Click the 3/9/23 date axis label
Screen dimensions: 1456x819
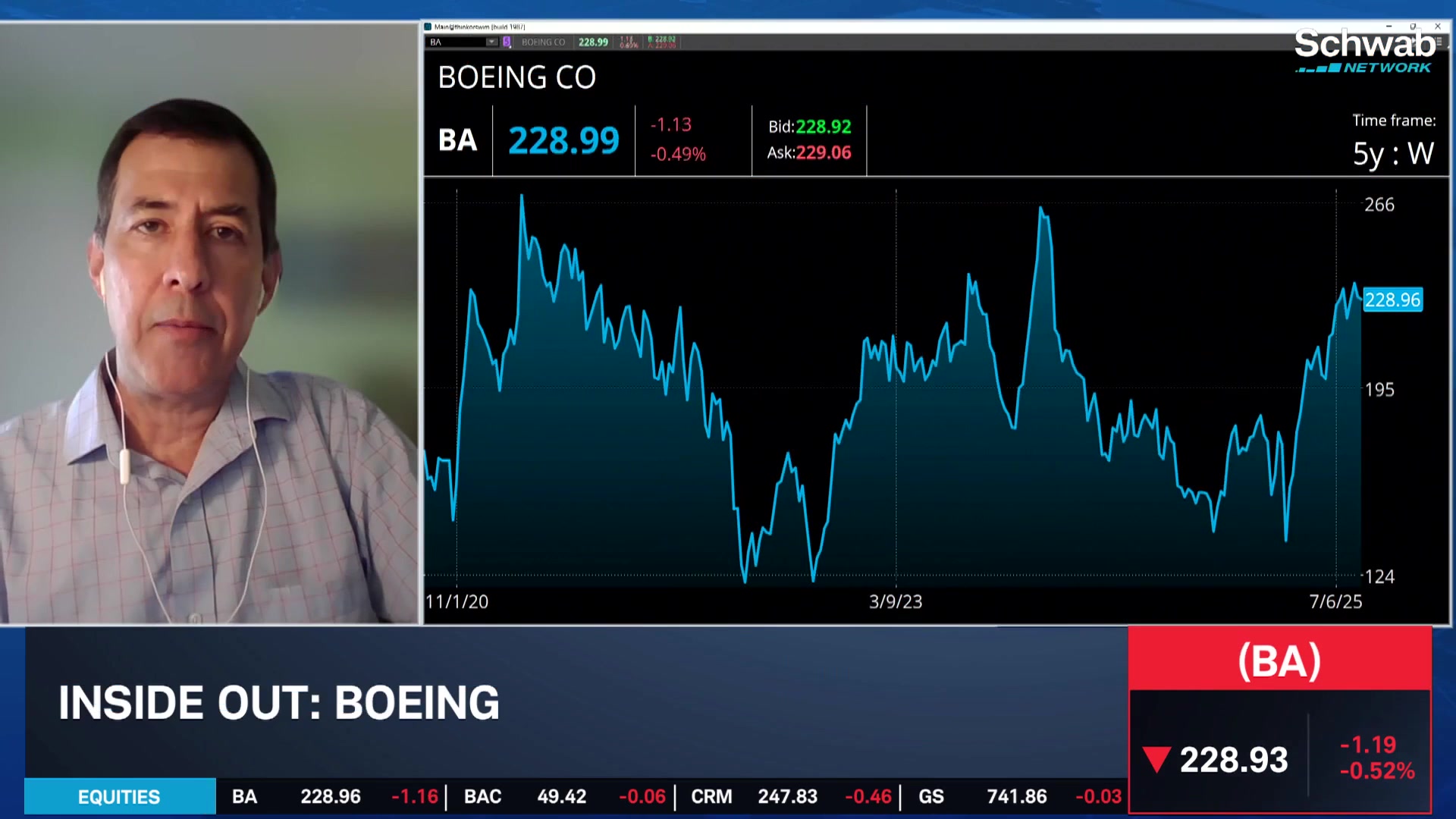click(x=896, y=601)
